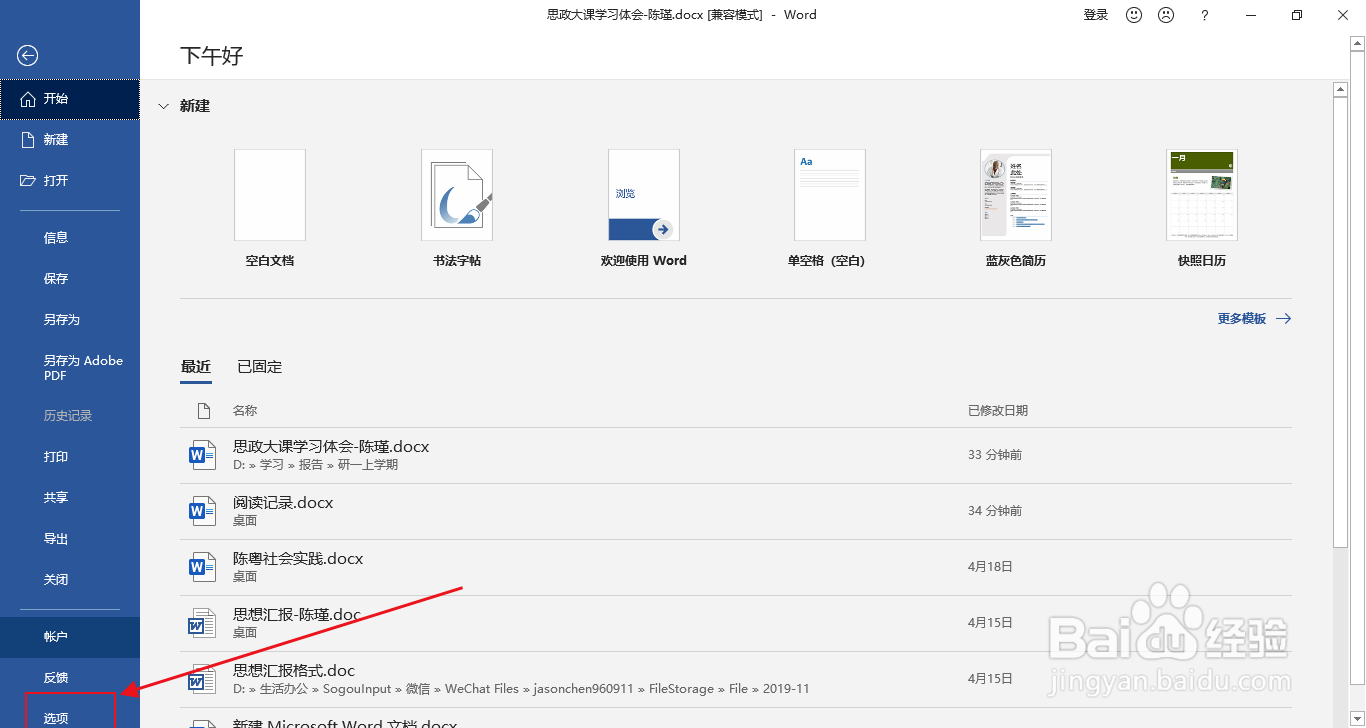Open the 欢迎使用 Word tour template
The height and width of the screenshot is (728, 1366).
[x=644, y=209]
